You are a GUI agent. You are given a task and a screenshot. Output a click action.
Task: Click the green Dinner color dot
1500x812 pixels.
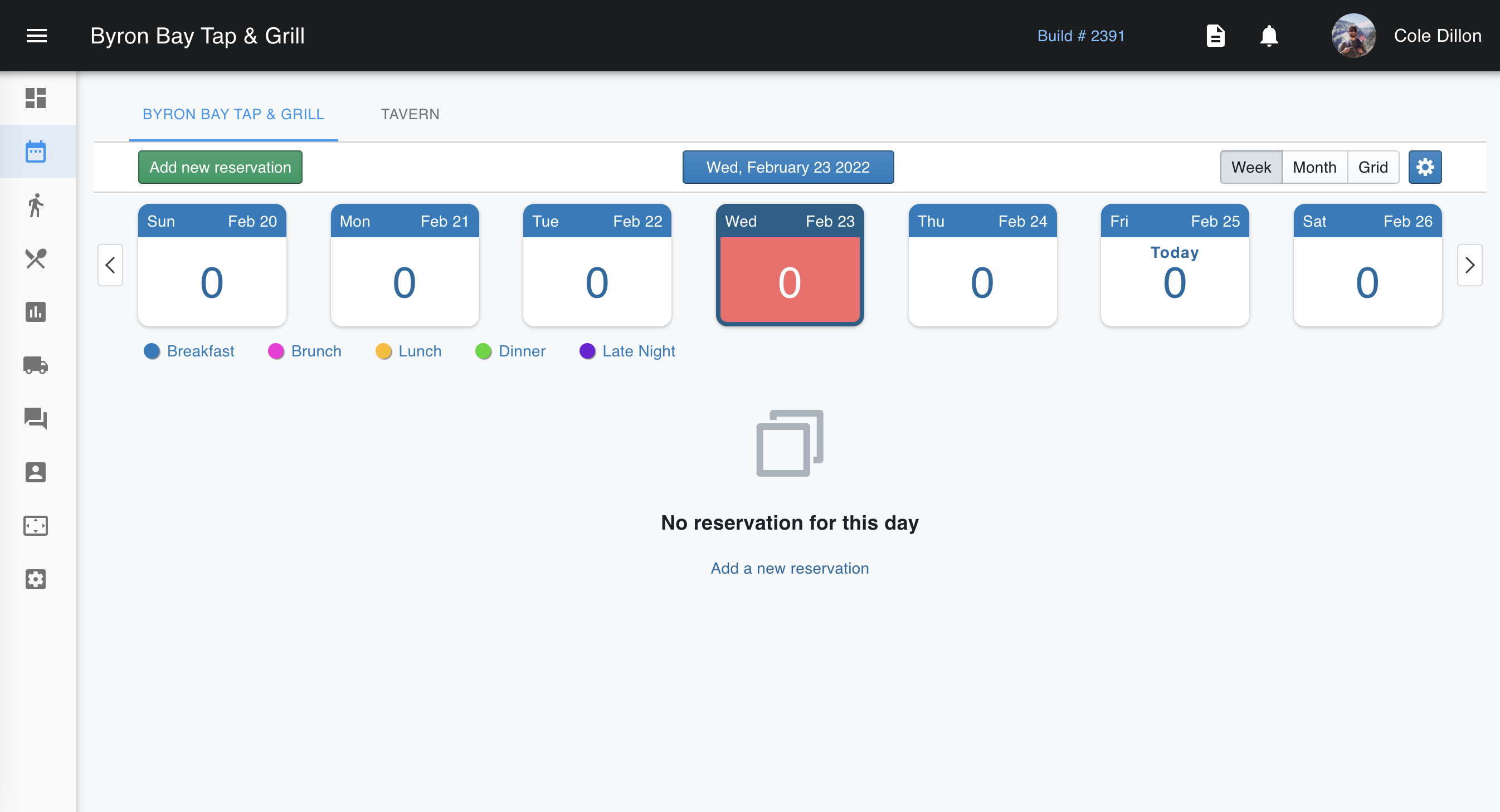483,351
